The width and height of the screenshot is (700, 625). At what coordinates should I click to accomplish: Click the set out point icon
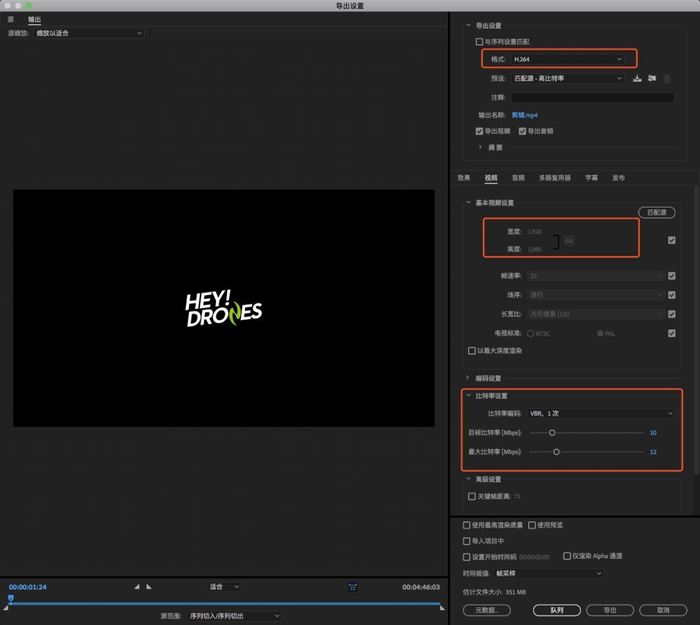(x=149, y=587)
